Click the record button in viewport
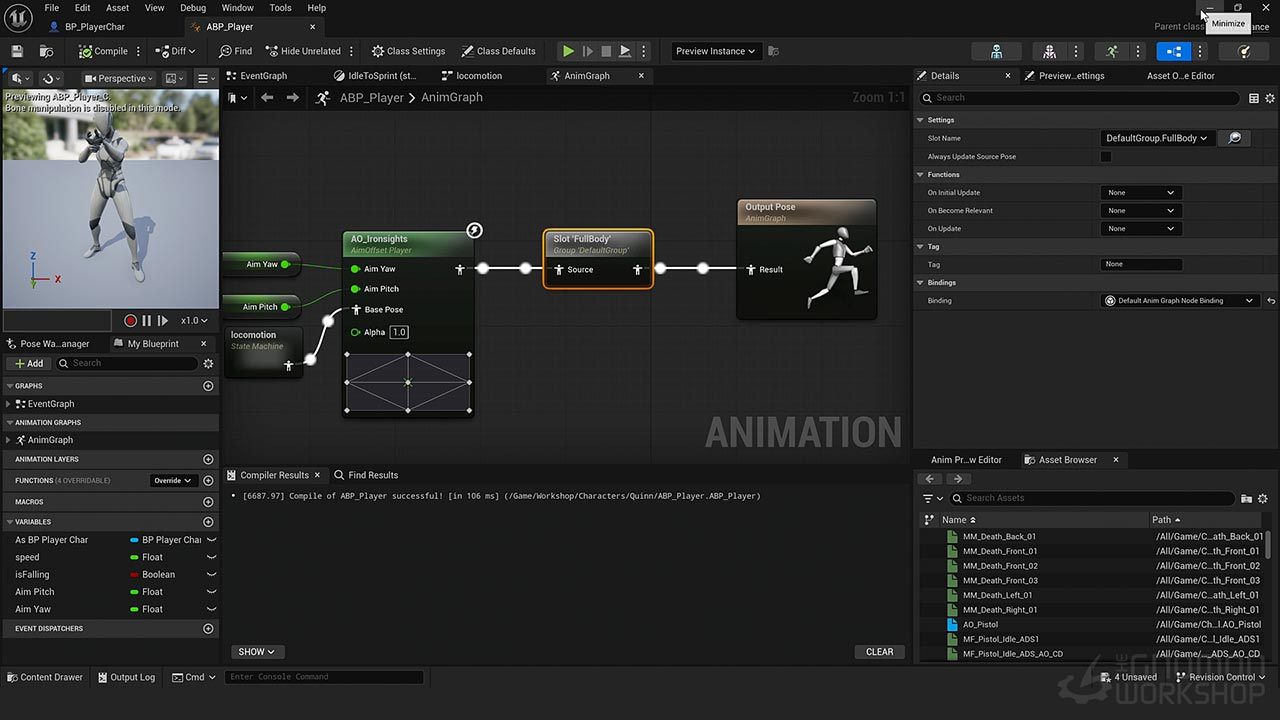 point(130,321)
